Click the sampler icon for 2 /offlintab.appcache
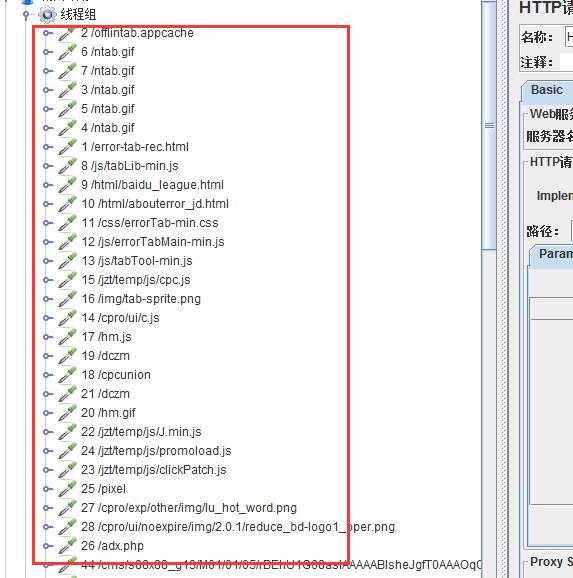This screenshot has width=573, height=578. [67, 33]
